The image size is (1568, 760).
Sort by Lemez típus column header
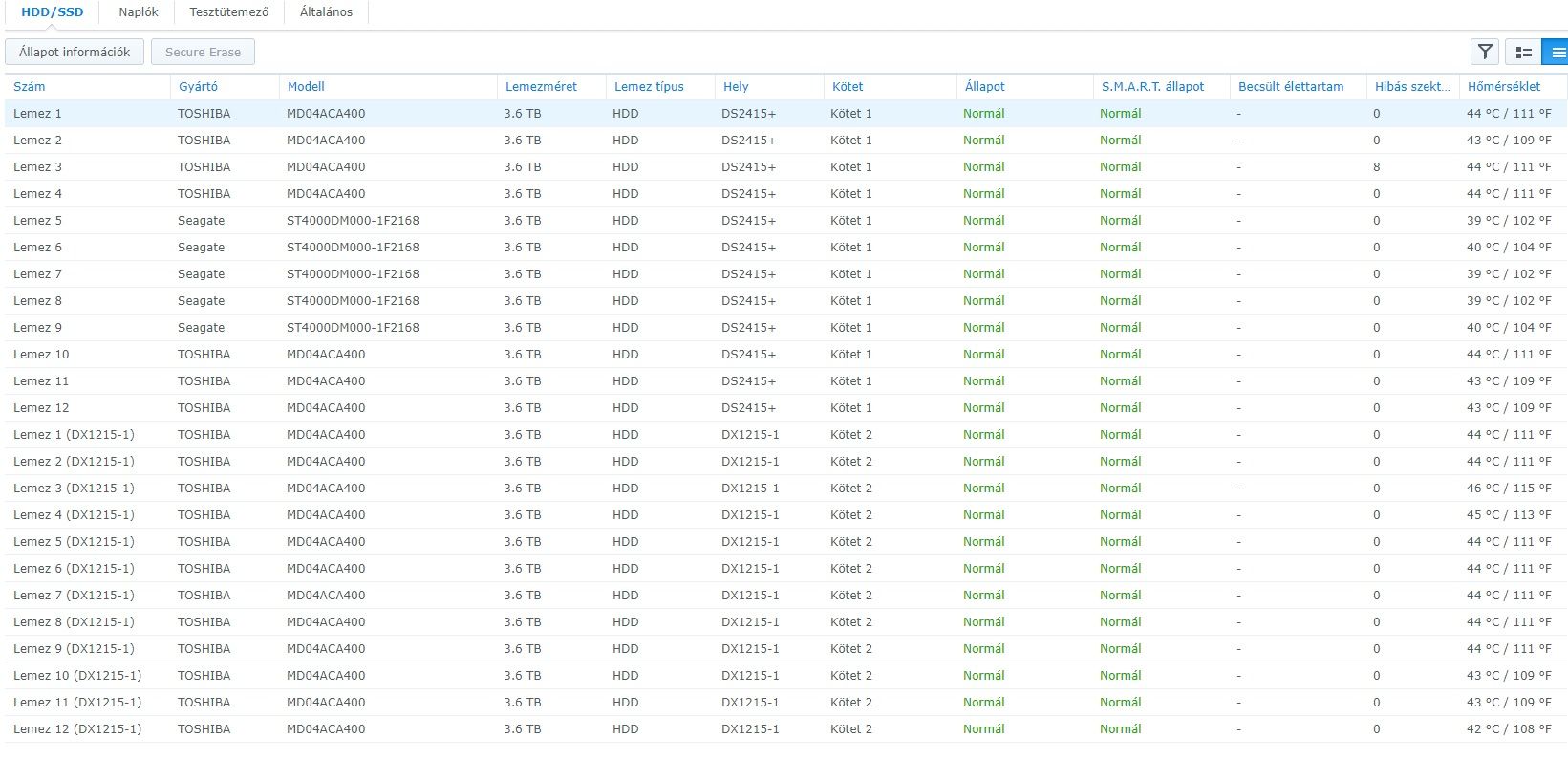[x=660, y=86]
